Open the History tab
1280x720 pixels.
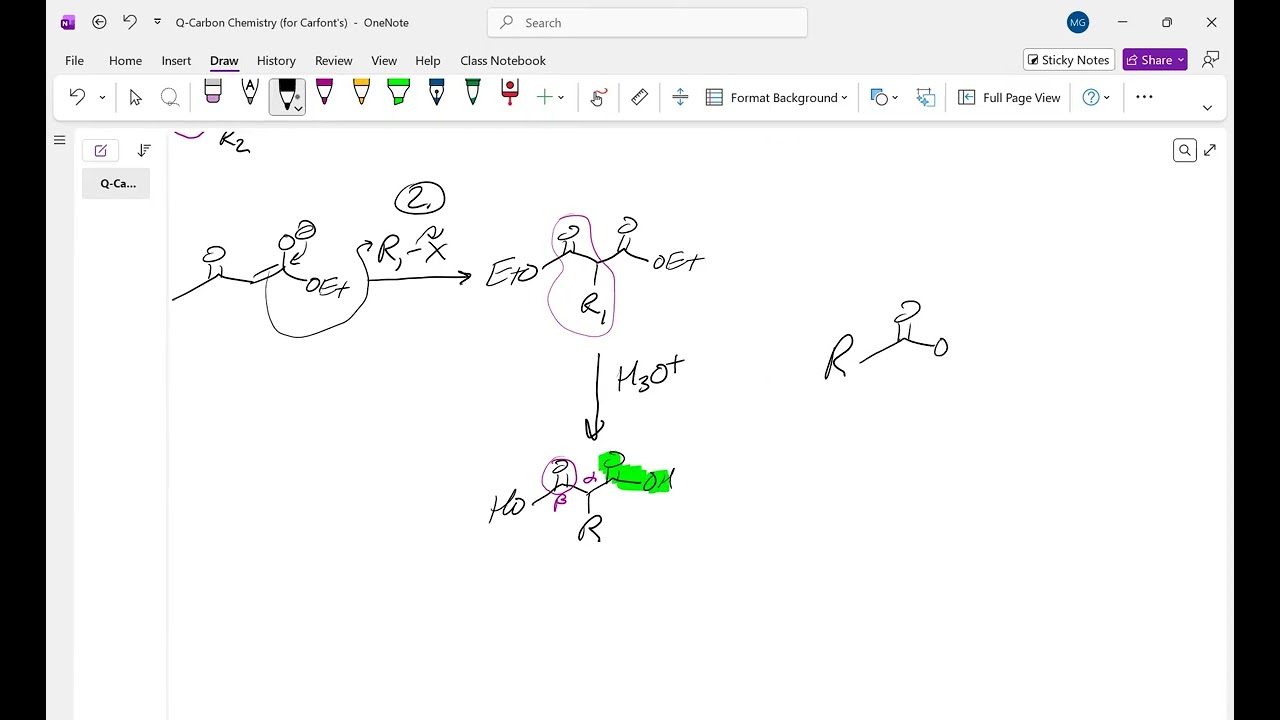(x=276, y=60)
